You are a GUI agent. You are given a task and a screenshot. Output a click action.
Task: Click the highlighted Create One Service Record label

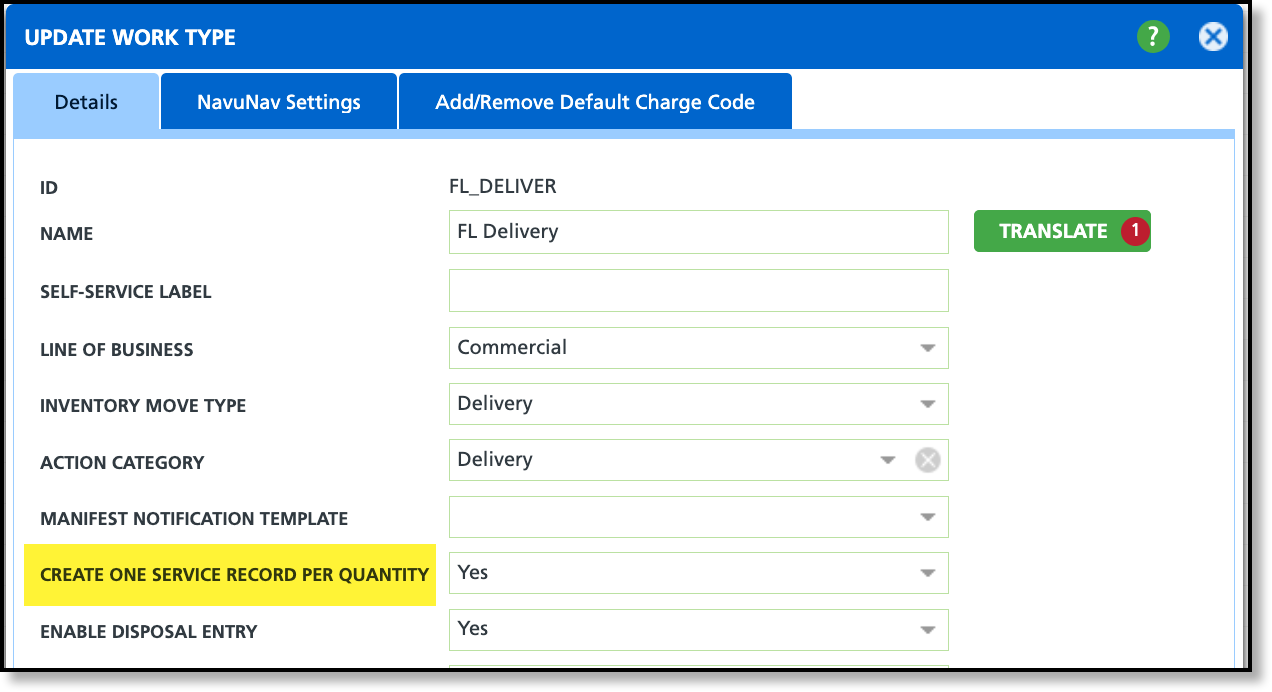point(234,575)
